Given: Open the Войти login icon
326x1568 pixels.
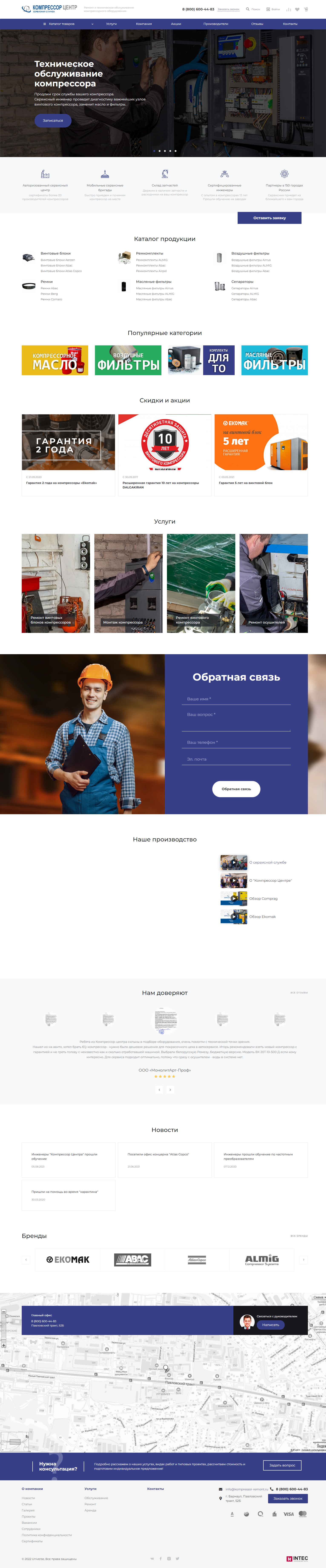Looking at the screenshot, I should point(268,9).
